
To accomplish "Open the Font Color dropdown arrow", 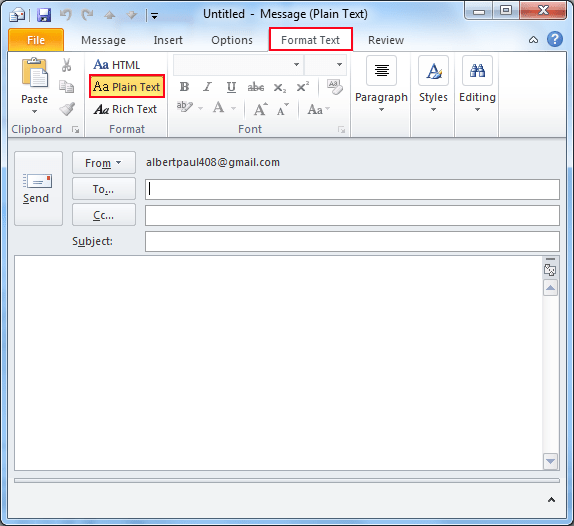I will pos(233,108).
